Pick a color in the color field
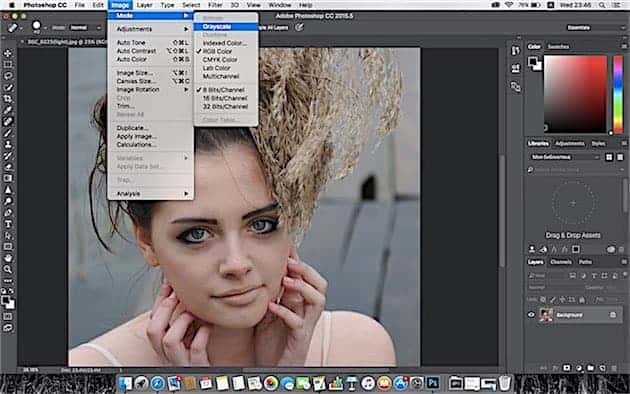Viewport: 630px width, 394px height. coord(575,94)
